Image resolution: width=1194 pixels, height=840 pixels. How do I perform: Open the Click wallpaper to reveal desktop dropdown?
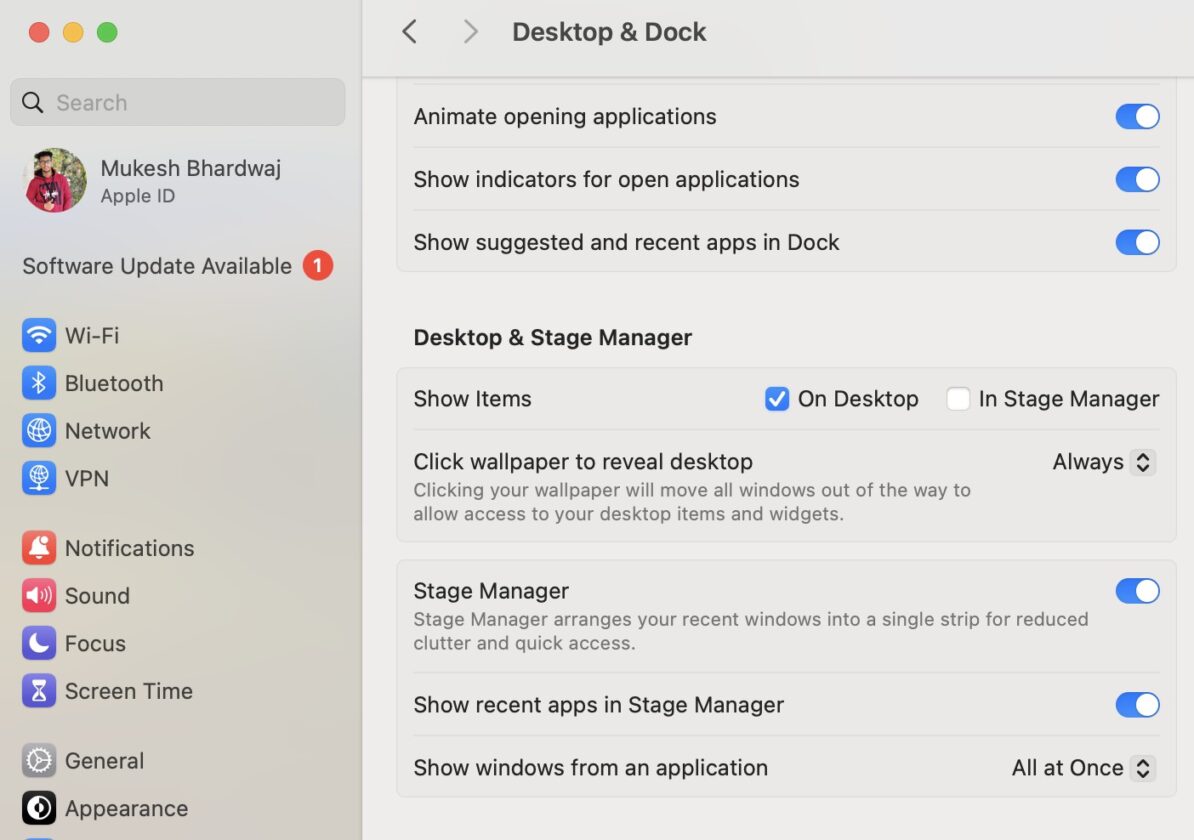point(1102,462)
